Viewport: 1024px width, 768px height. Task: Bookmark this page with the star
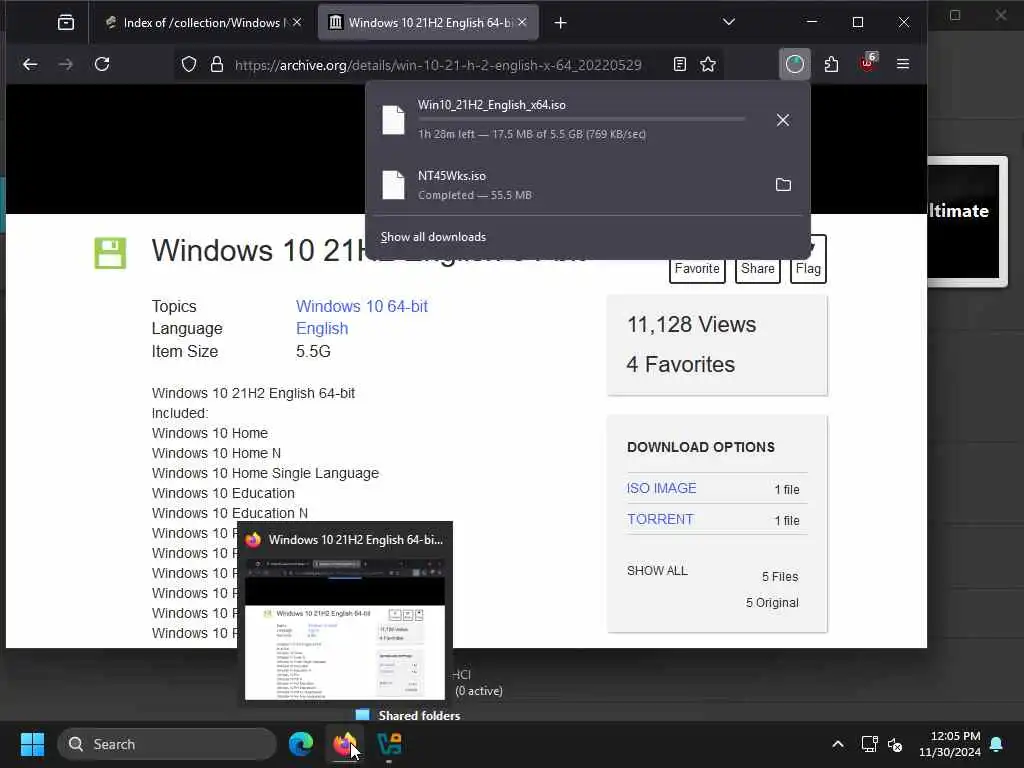click(x=708, y=64)
